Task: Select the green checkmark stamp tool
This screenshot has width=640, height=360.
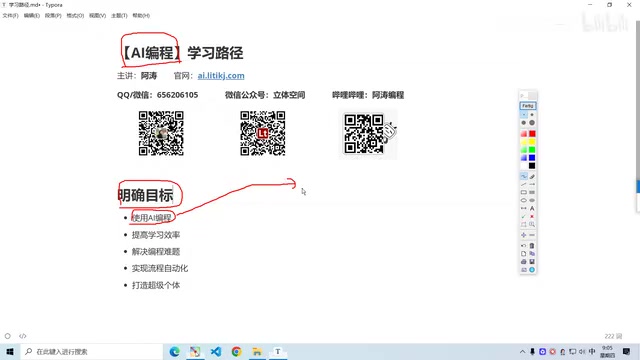Action: (x=524, y=216)
